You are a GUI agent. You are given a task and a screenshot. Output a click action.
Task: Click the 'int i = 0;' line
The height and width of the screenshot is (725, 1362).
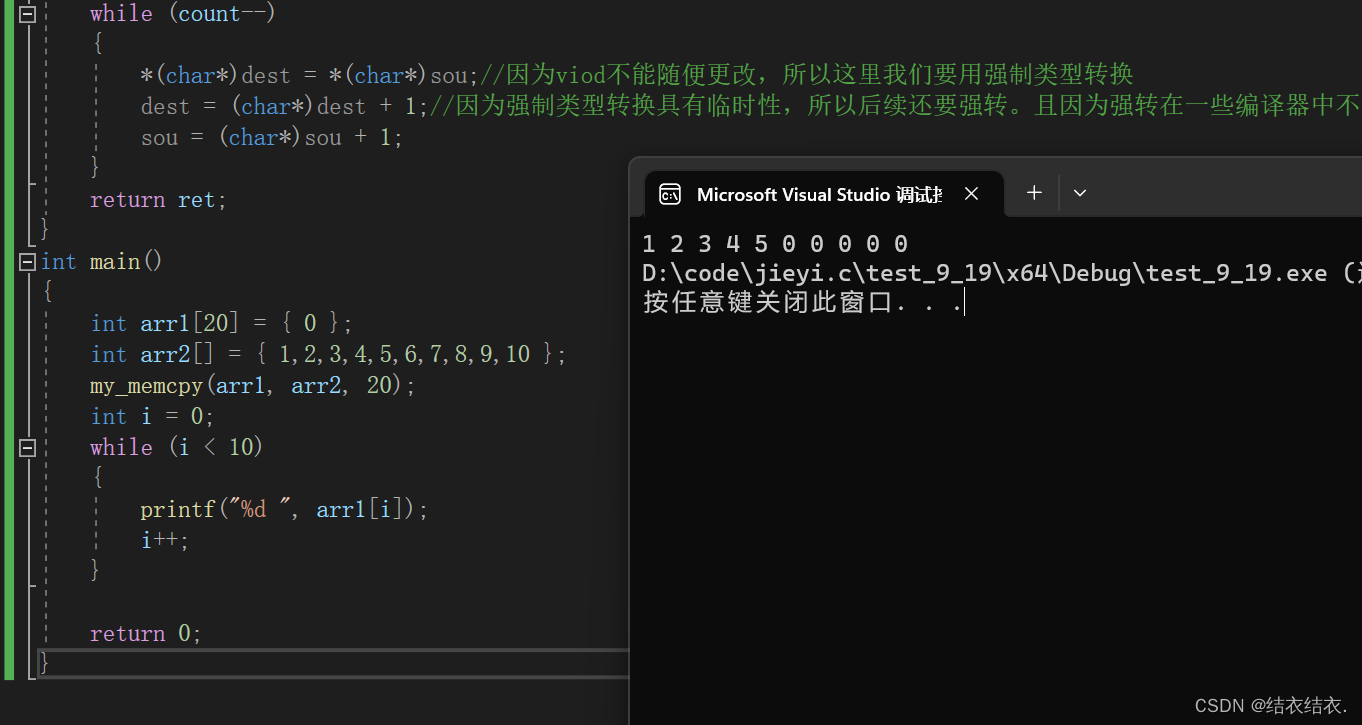click(x=152, y=416)
